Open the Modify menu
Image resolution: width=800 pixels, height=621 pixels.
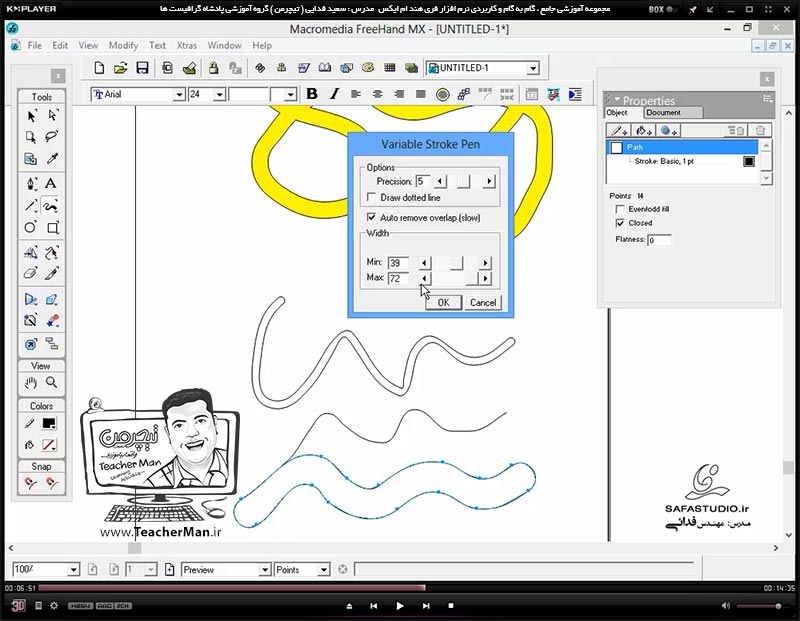[123, 45]
